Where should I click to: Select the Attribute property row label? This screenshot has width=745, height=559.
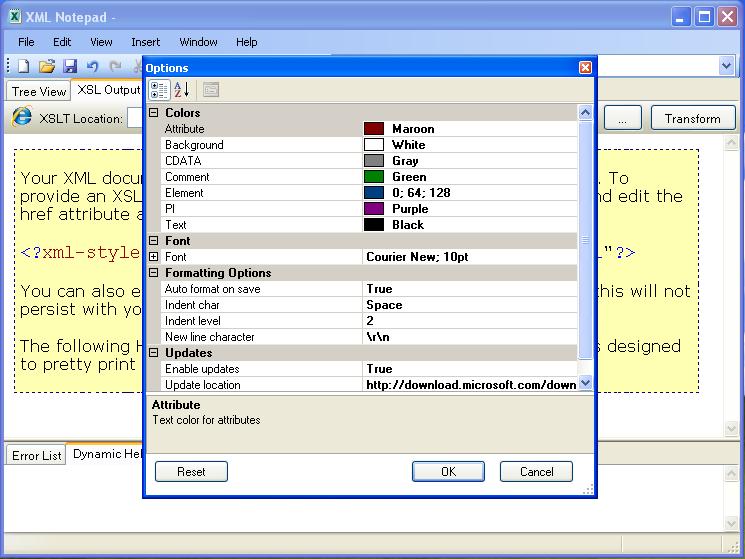(x=184, y=129)
